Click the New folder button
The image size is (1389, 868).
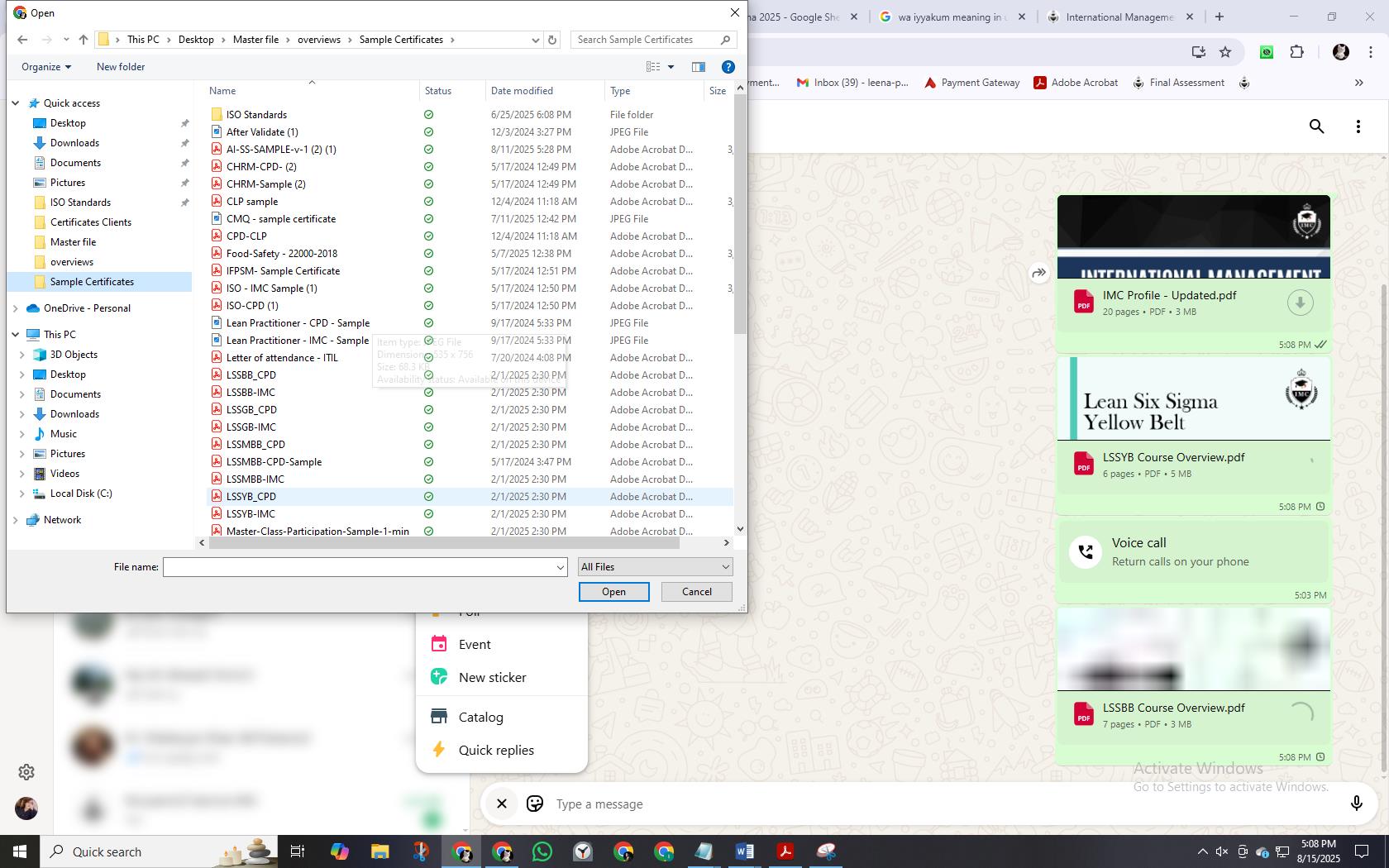[121, 67]
